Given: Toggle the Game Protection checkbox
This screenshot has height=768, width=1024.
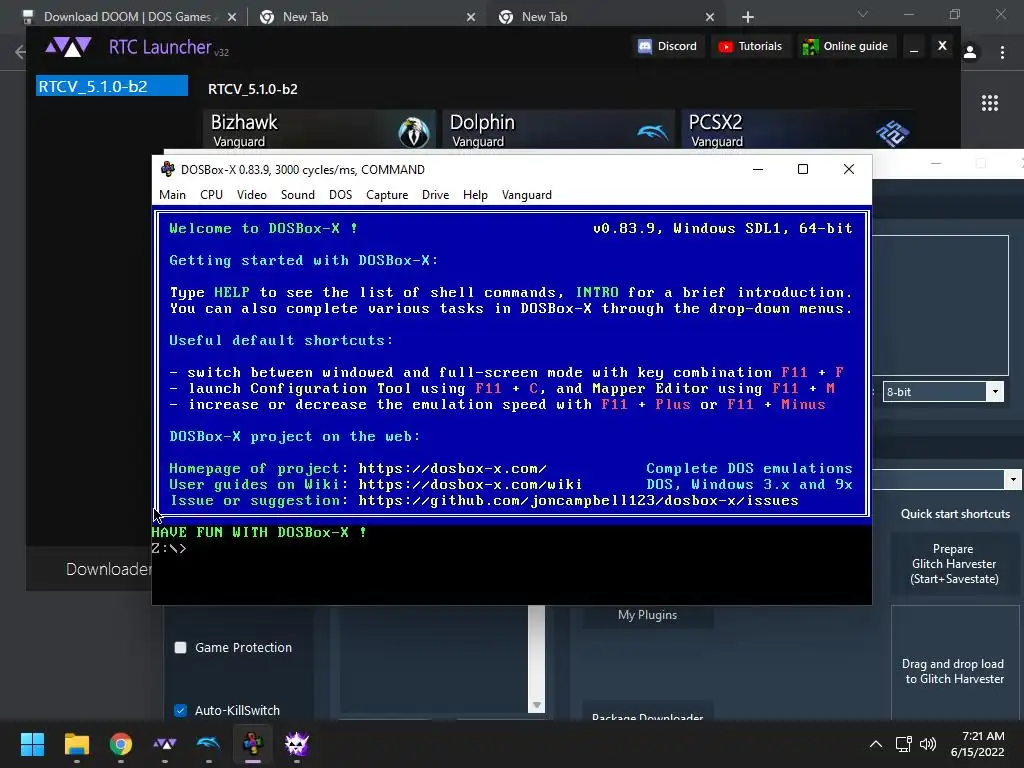Looking at the screenshot, I should tap(180, 647).
